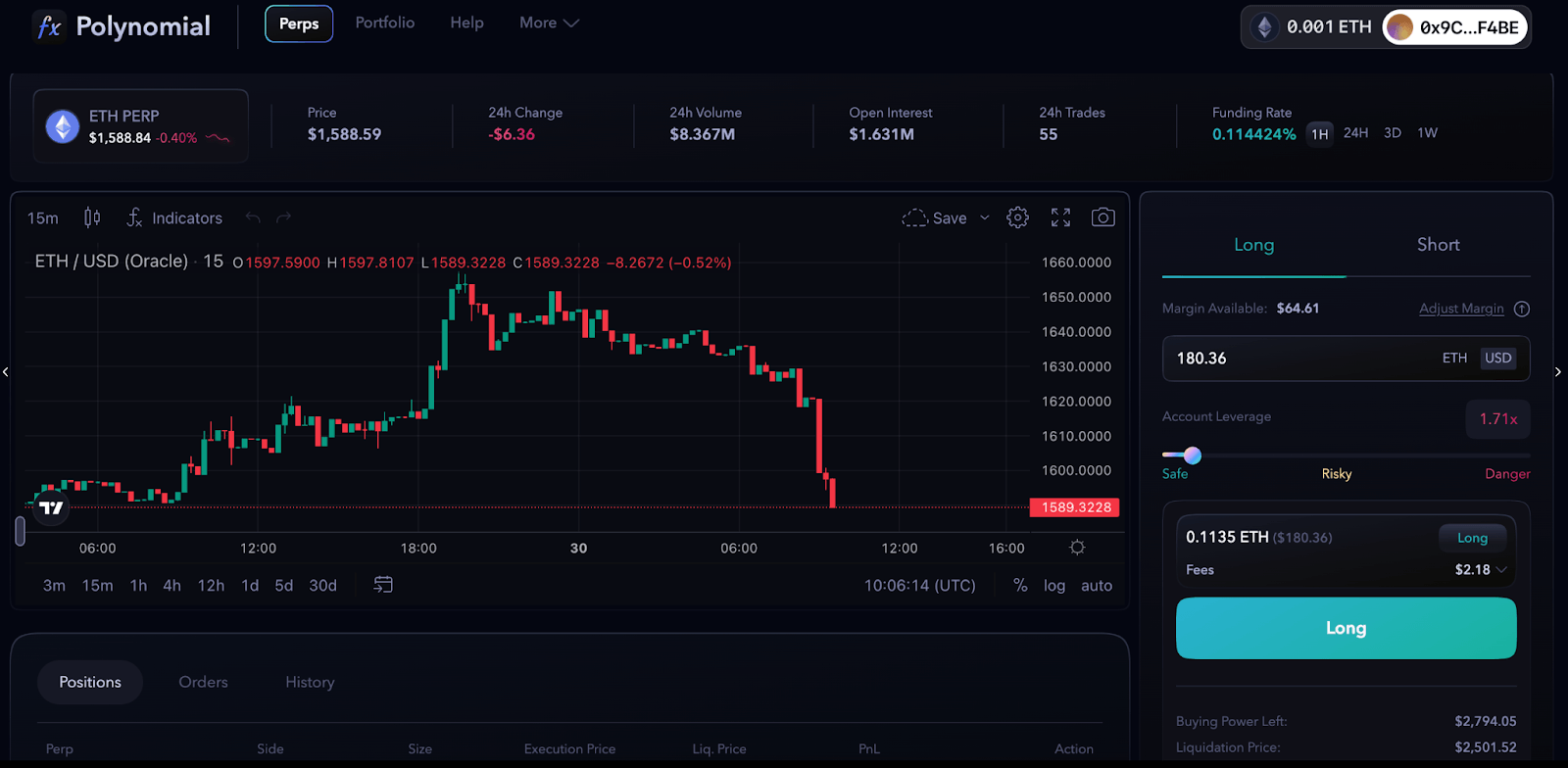The image size is (1568, 768).
Task: Open the More dropdown menu
Action: click(x=549, y=23)
